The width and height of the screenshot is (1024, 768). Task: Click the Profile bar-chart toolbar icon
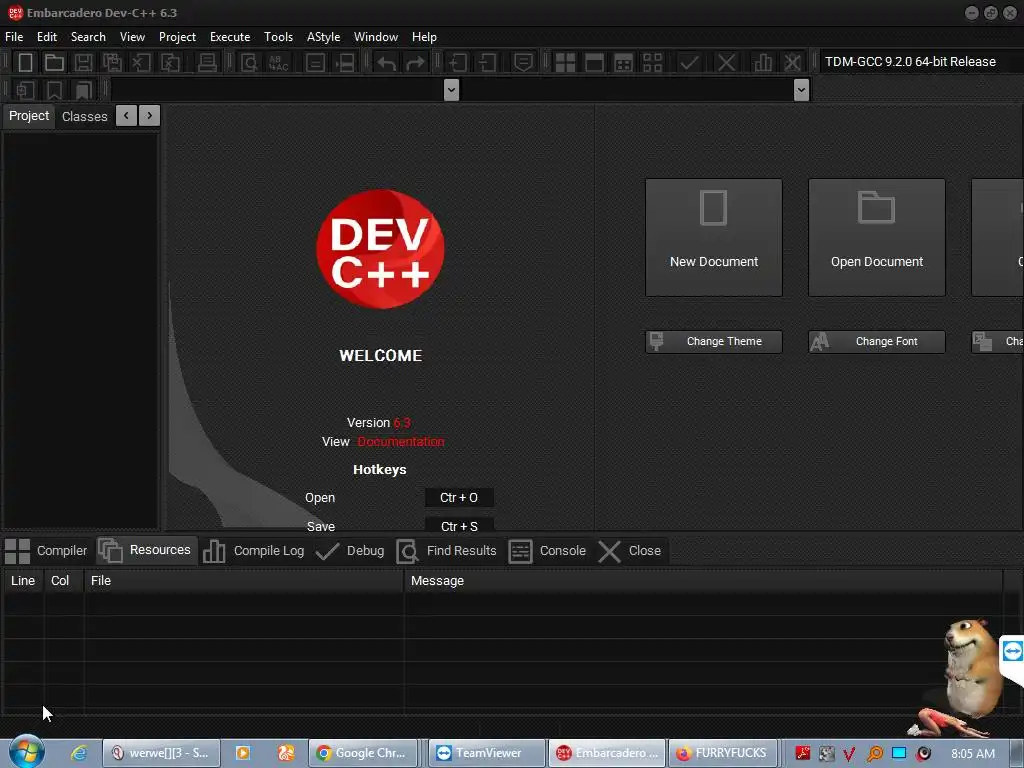[x=763, y=63]
